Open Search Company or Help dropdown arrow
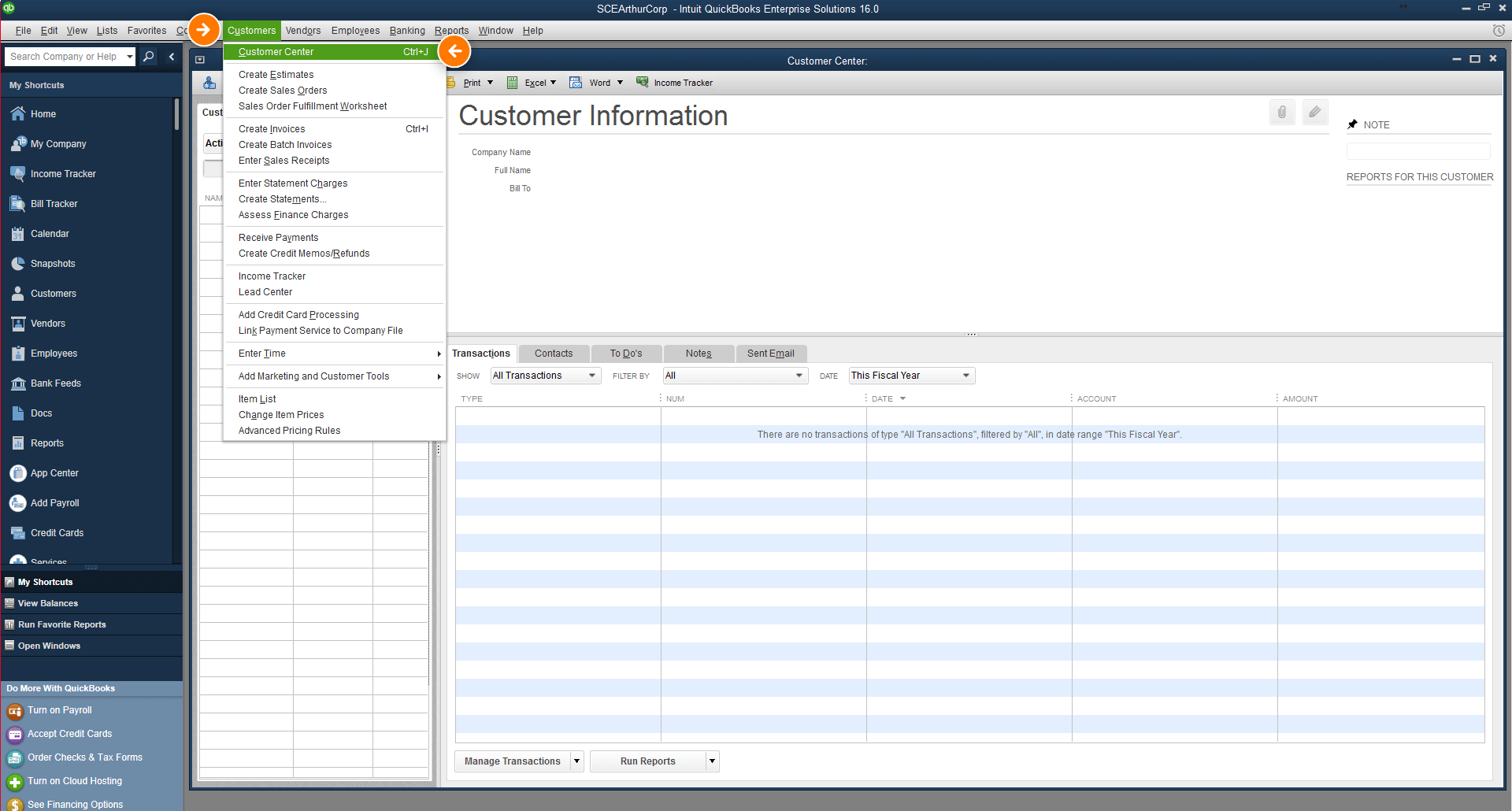The image size is (1512, 811). (130, 57)
